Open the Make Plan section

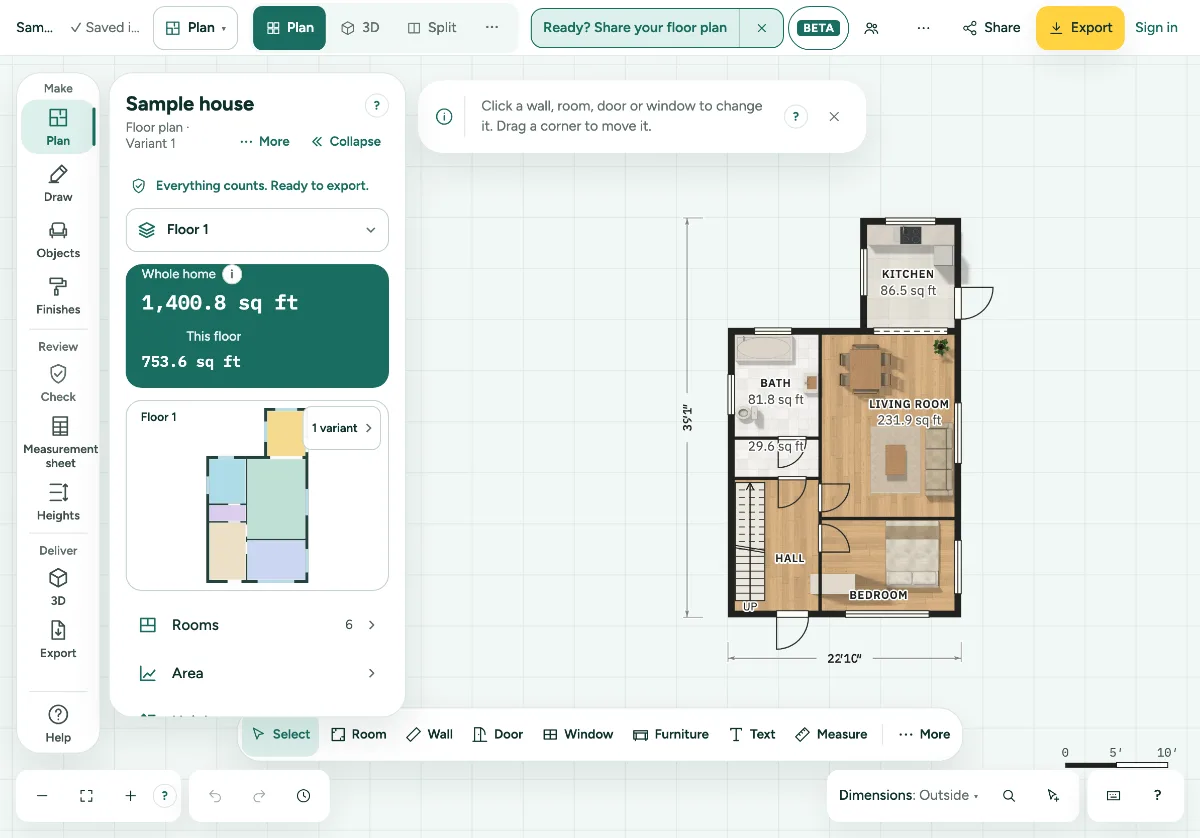[x=58, y=127]
